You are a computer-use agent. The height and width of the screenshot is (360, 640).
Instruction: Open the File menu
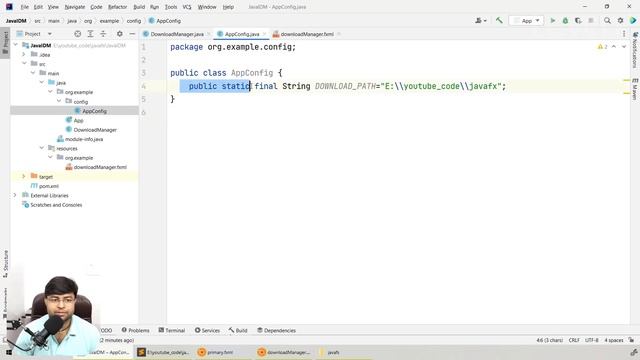[24, 7]
